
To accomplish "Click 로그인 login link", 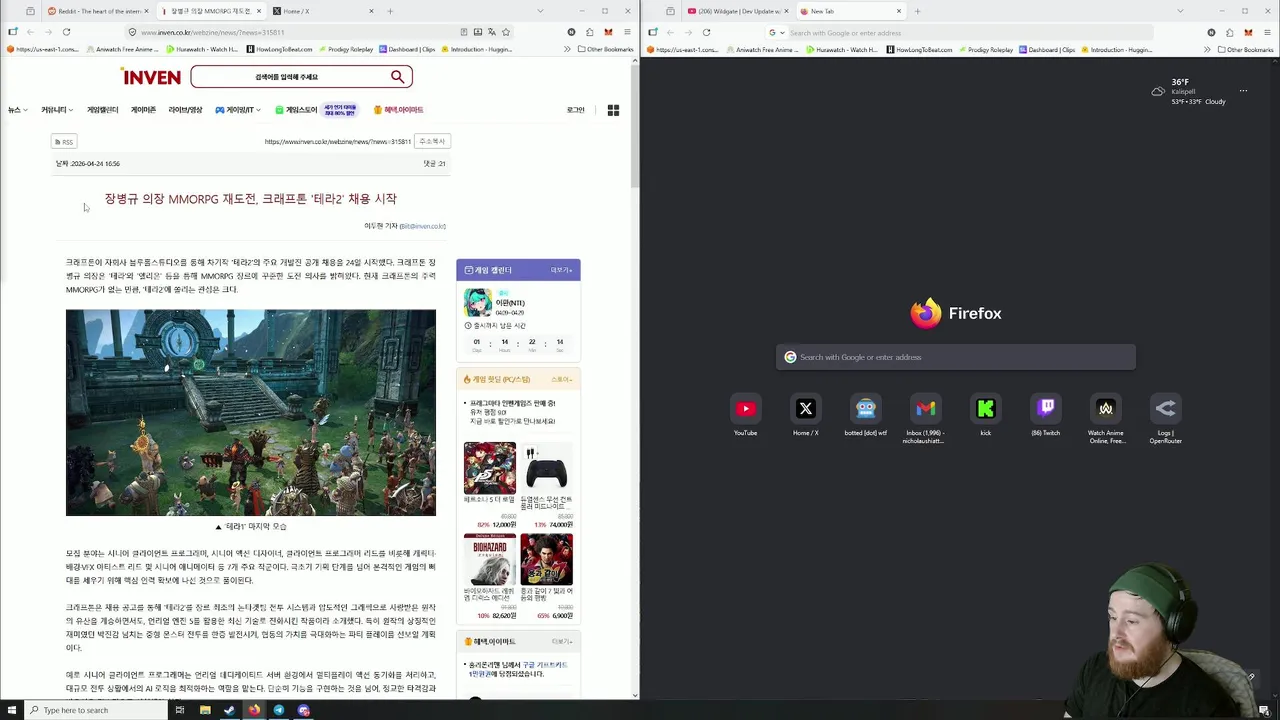I will [x=575, y=110].
